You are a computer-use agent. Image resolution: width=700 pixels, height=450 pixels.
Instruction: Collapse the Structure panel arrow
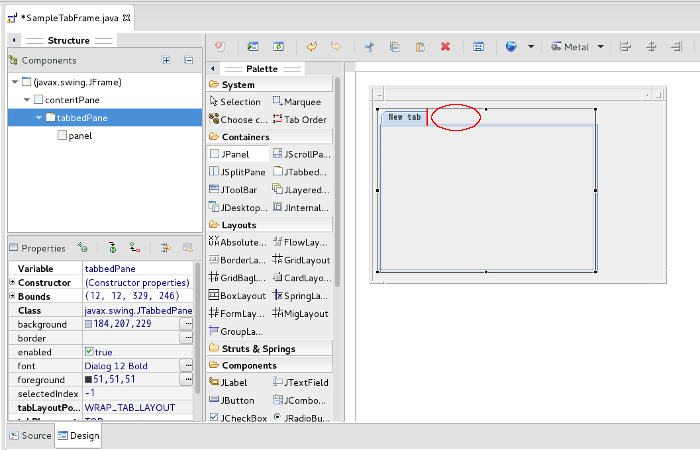point(14,40)
